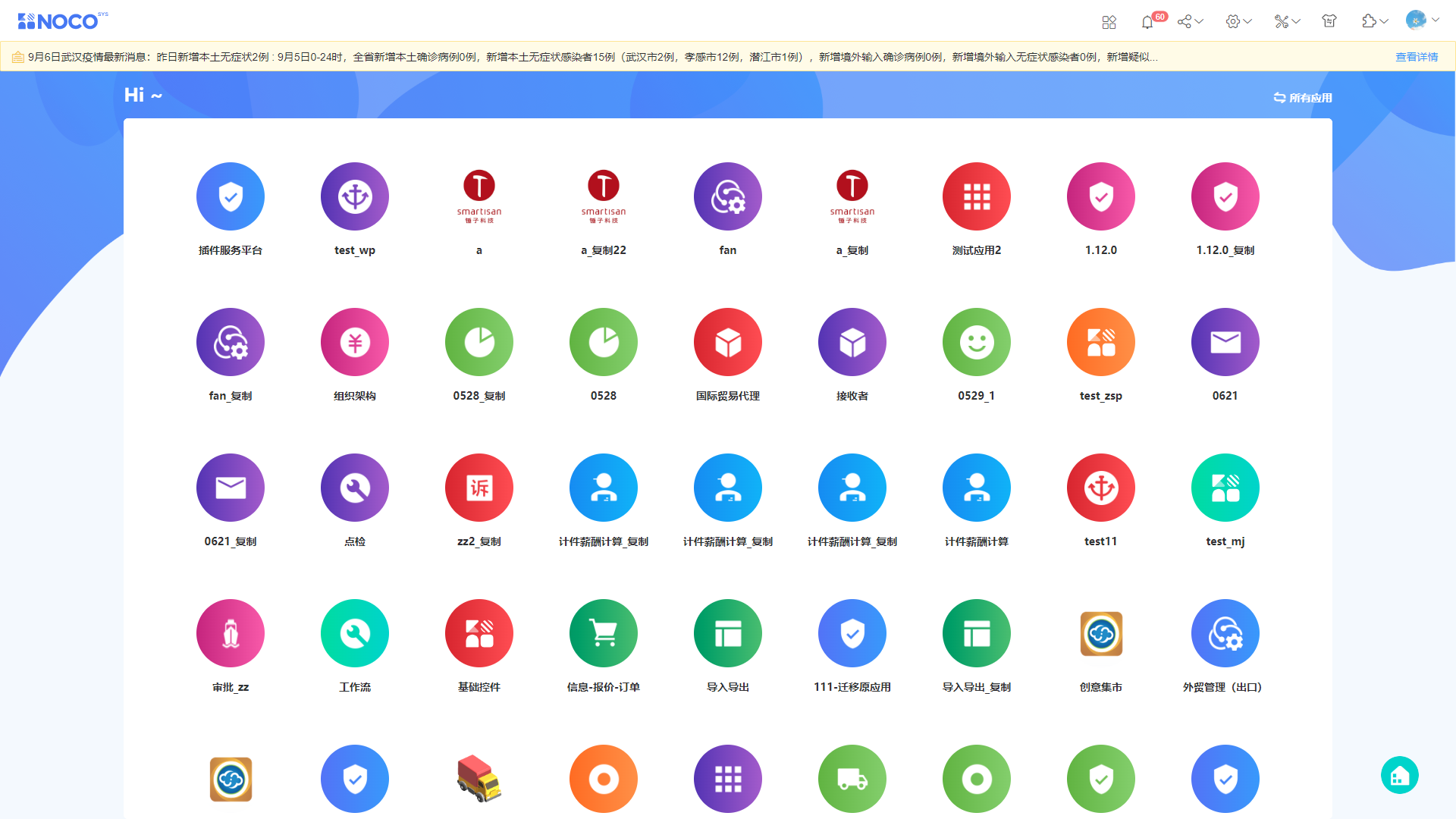Open the user avatar menu
Viewport: 1456px width, 819px height.
(x=1422, y=20)
